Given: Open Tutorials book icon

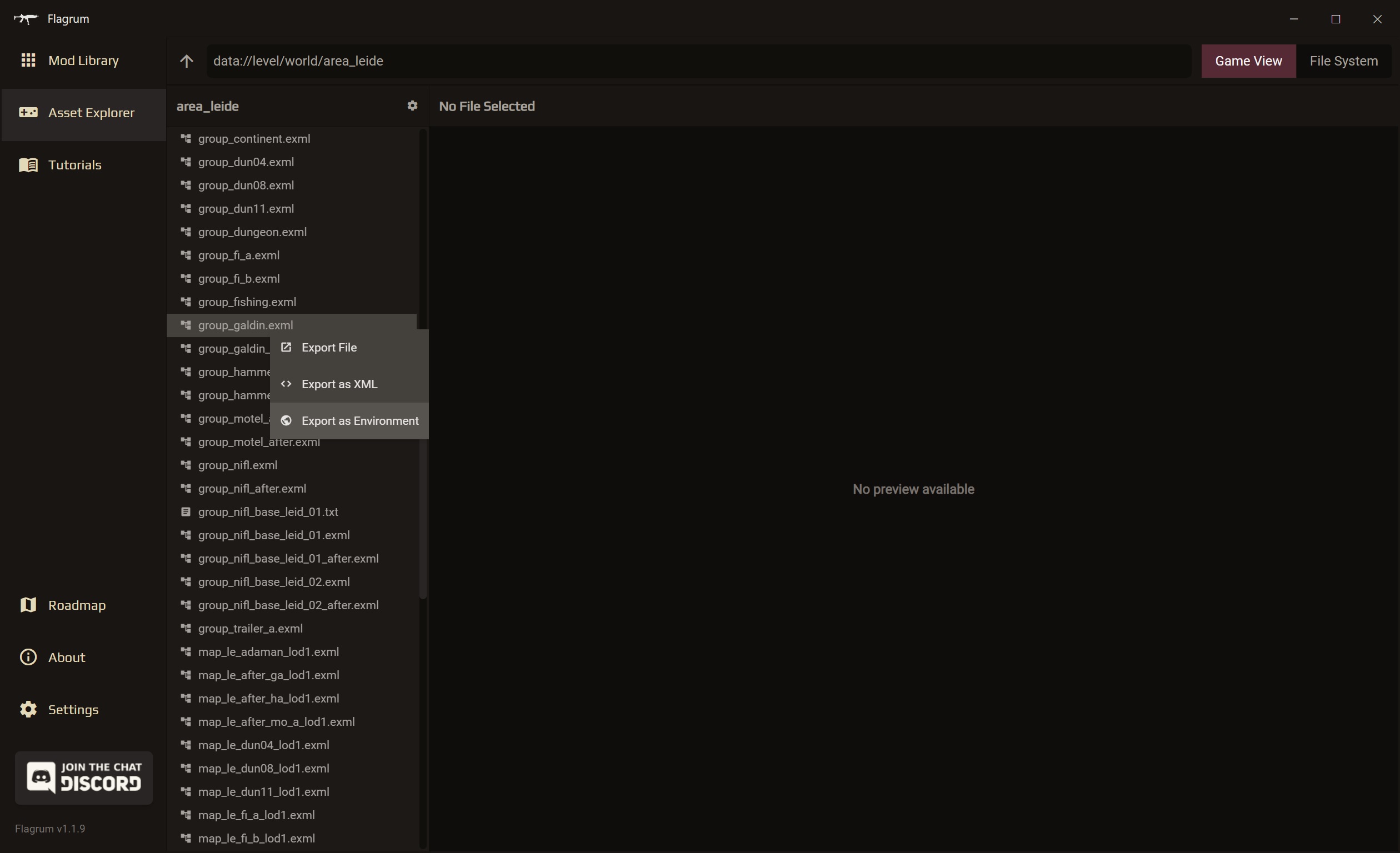Looking at the screenshot, I should point(28,165).
